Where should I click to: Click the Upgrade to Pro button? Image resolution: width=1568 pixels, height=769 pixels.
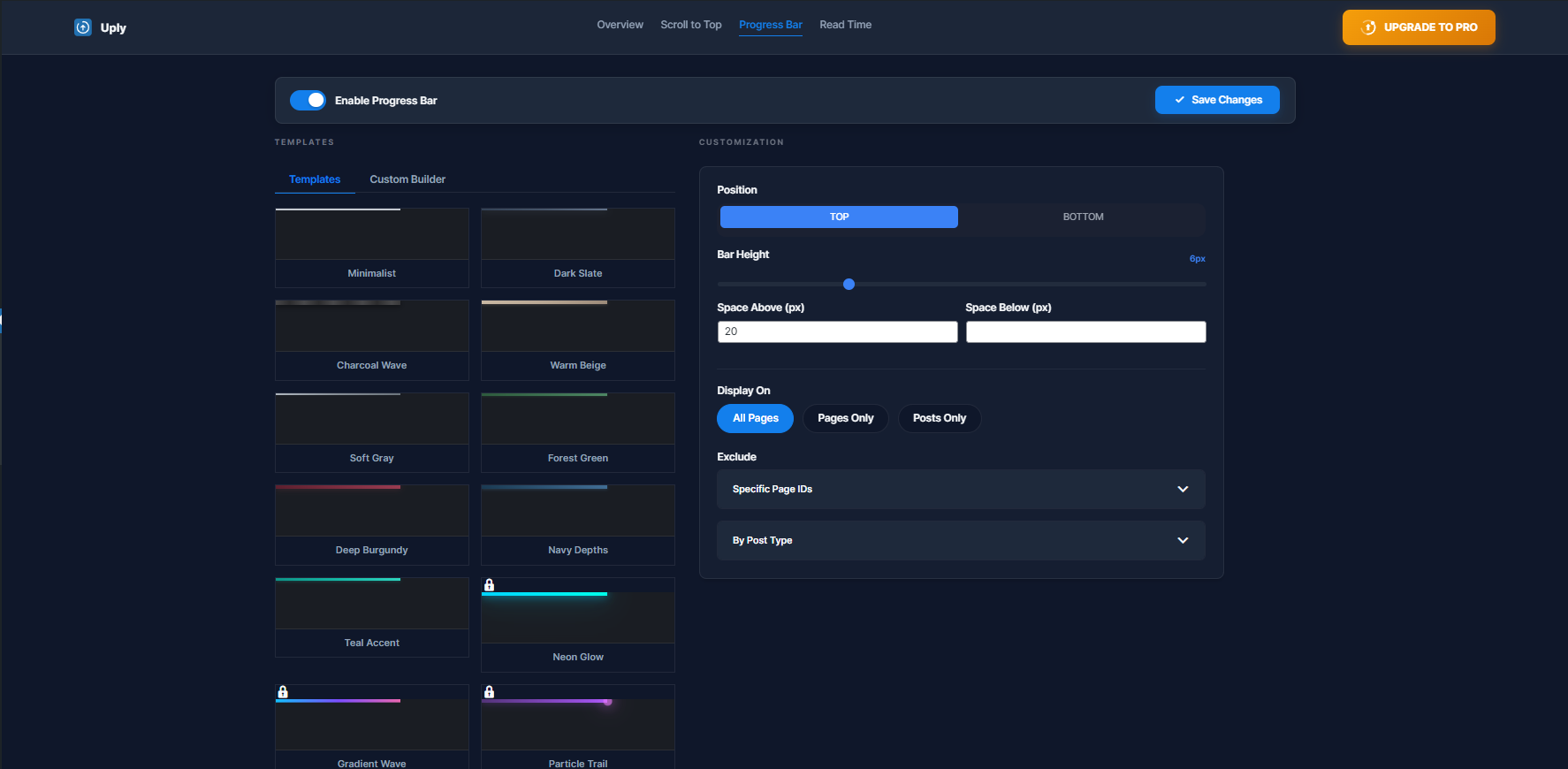coord(1419,27)
